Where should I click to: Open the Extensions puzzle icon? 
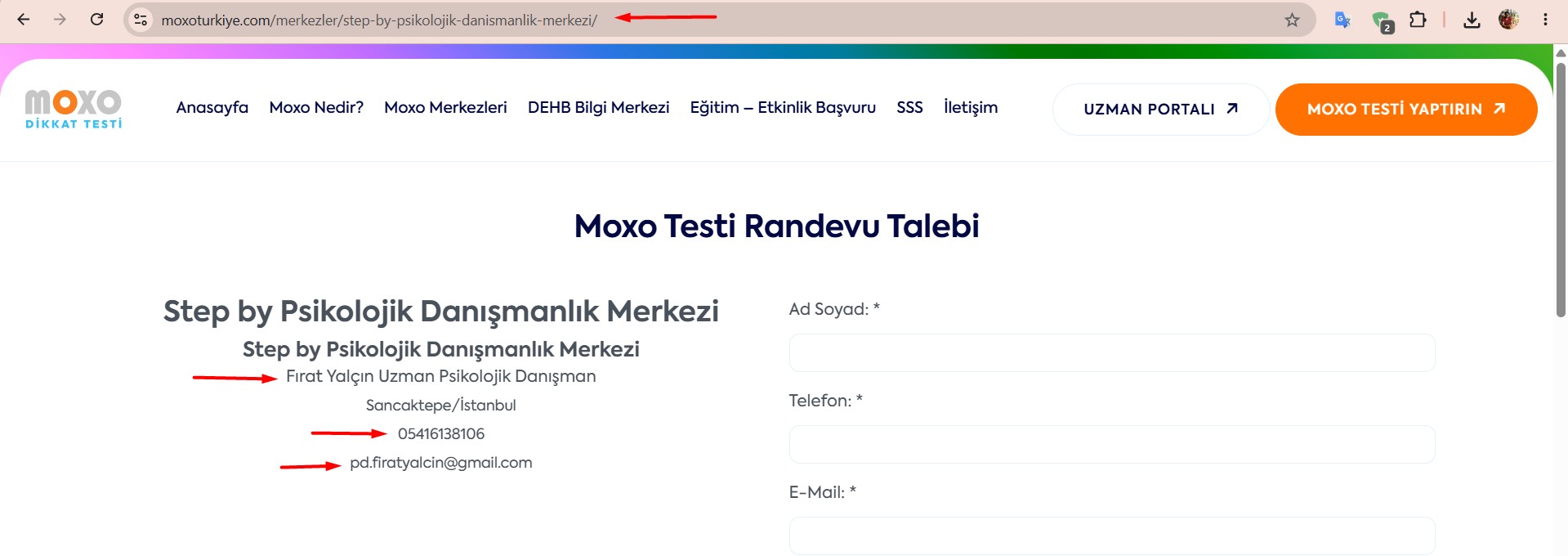(1418, 20)
